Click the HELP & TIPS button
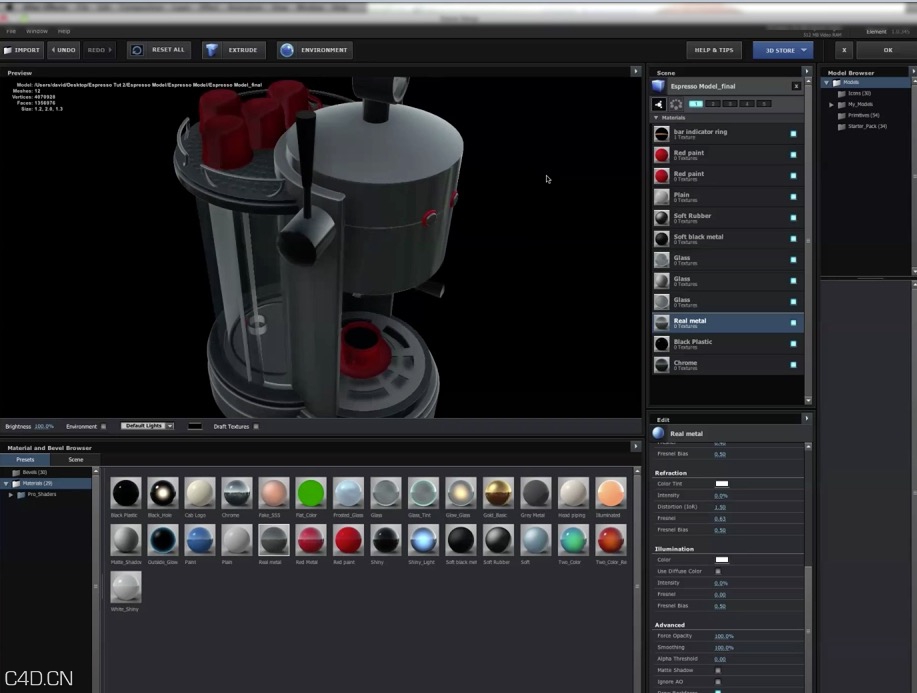 [714, 49]
